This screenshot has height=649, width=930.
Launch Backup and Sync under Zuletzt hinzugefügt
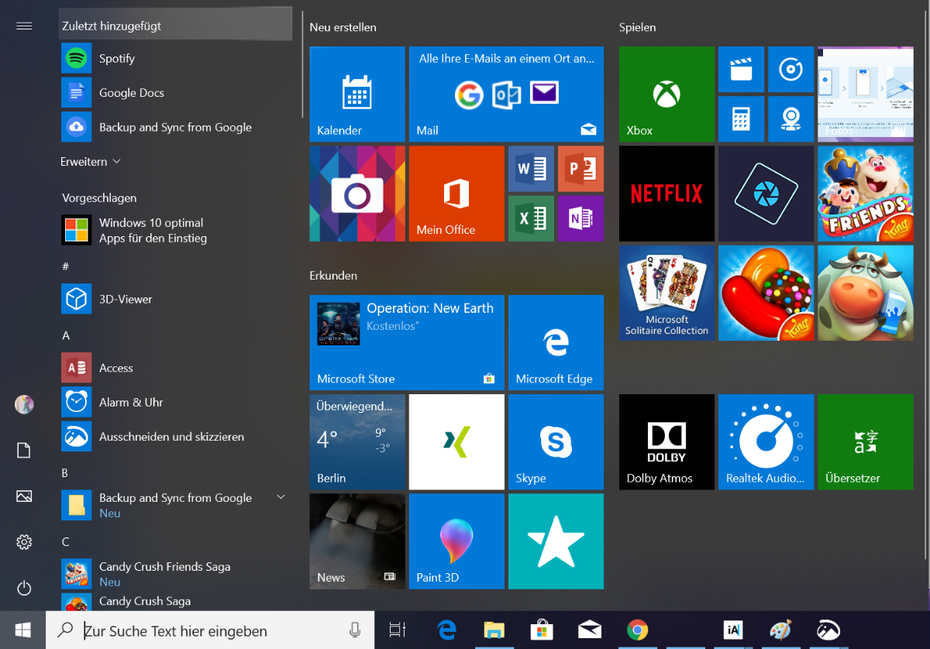(x=176, y=127)
